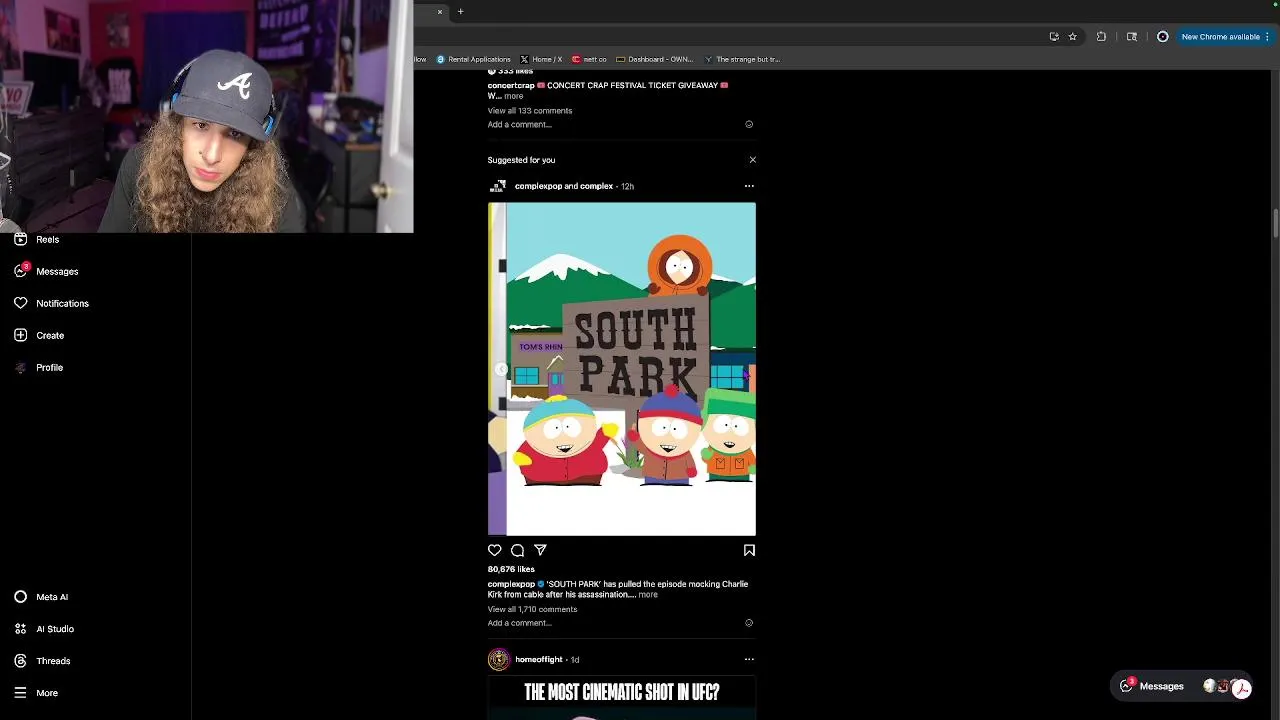The width and height of the screenshot is (1280, 720).
Task: Open the nett co bookmark
Action: [x=589, y=59]
